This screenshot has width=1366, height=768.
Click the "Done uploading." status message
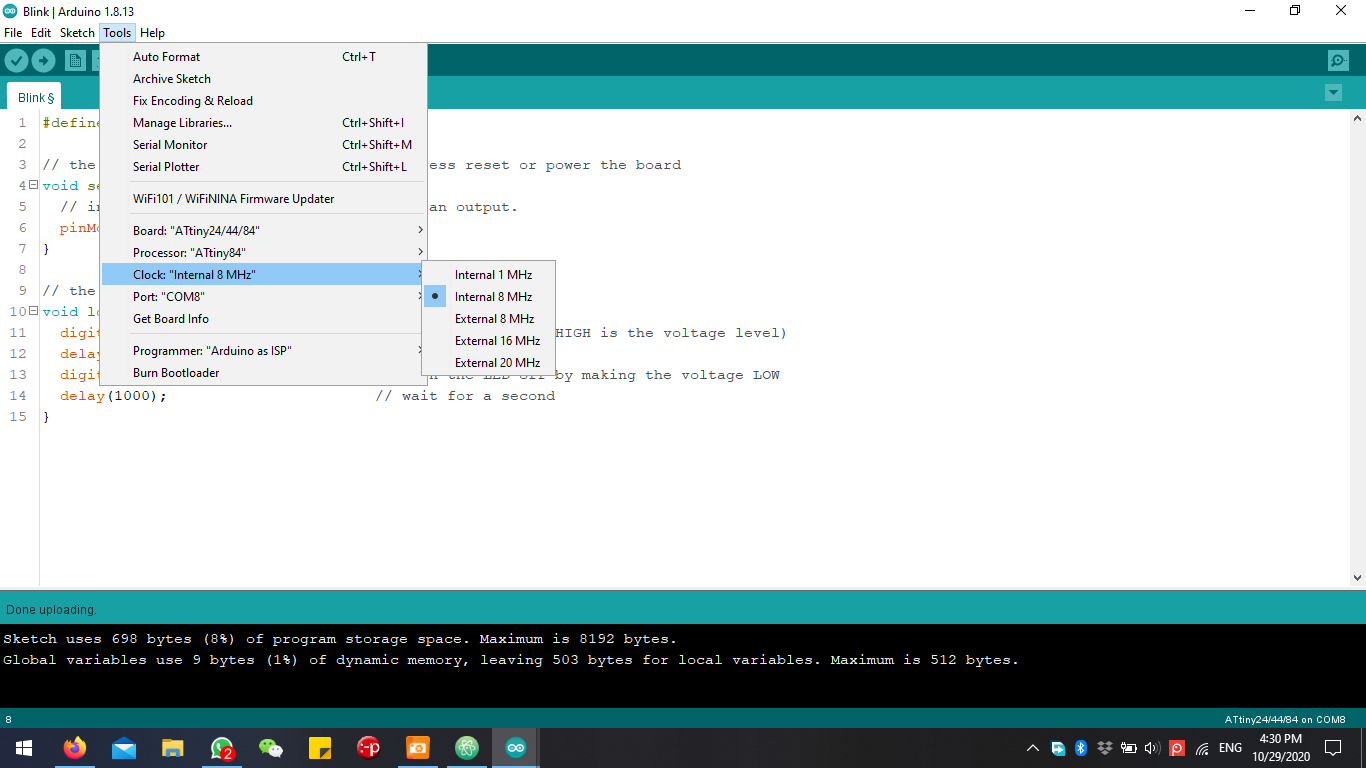[x=51, y=609]
